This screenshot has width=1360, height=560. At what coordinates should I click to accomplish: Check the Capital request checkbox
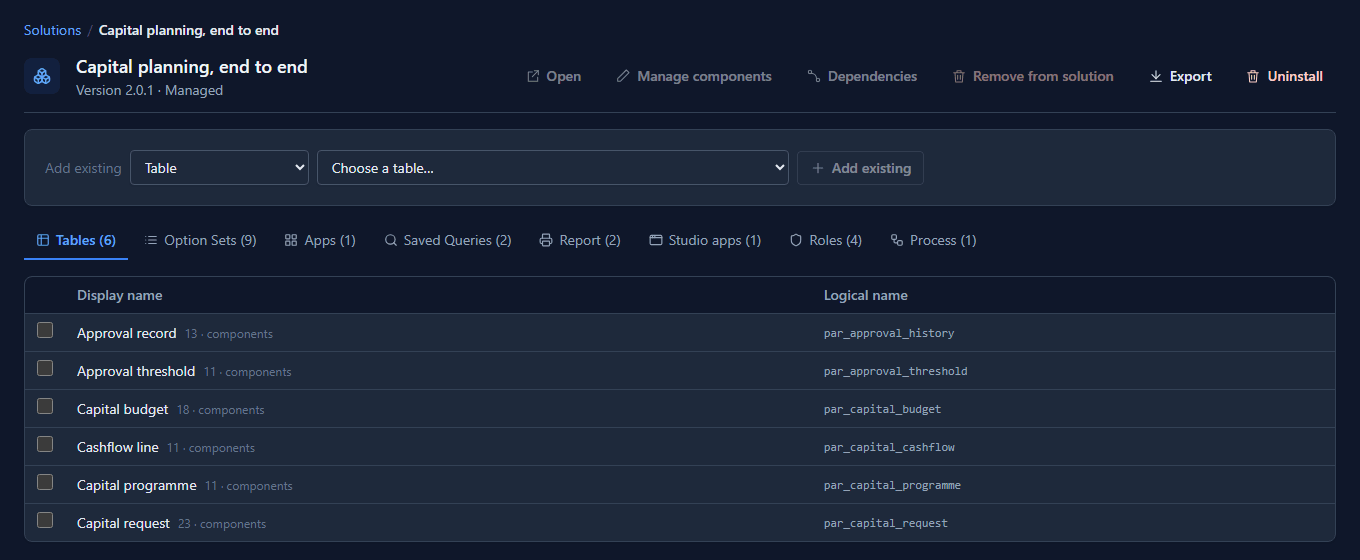click(x=45, y=520)
